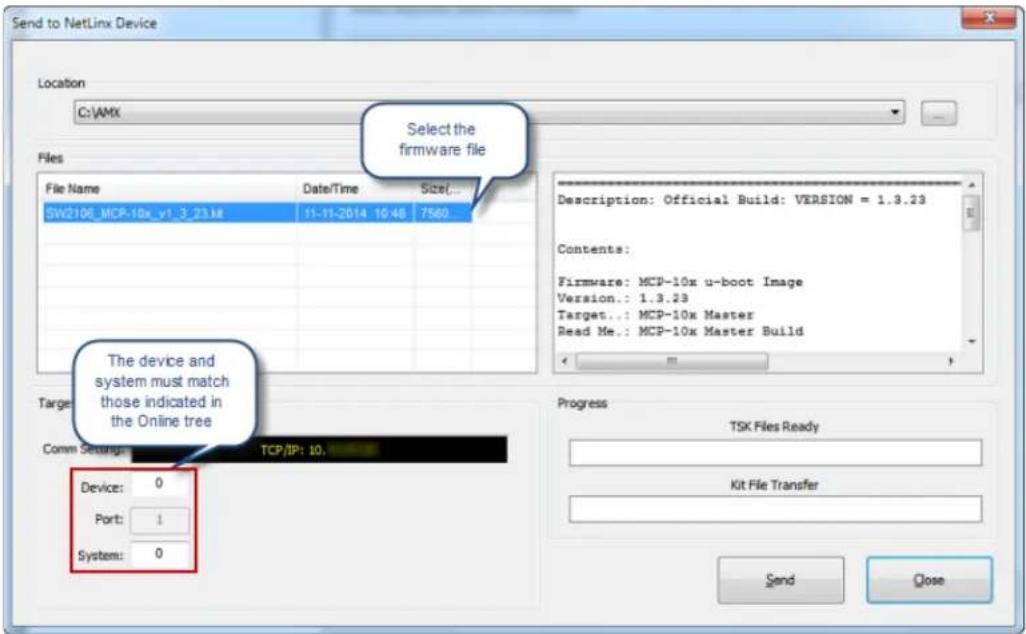The width and height of the screenshot is (1026, 634).
Task: Click the Kit File Transfer progress bar
Action: [775, 509]
